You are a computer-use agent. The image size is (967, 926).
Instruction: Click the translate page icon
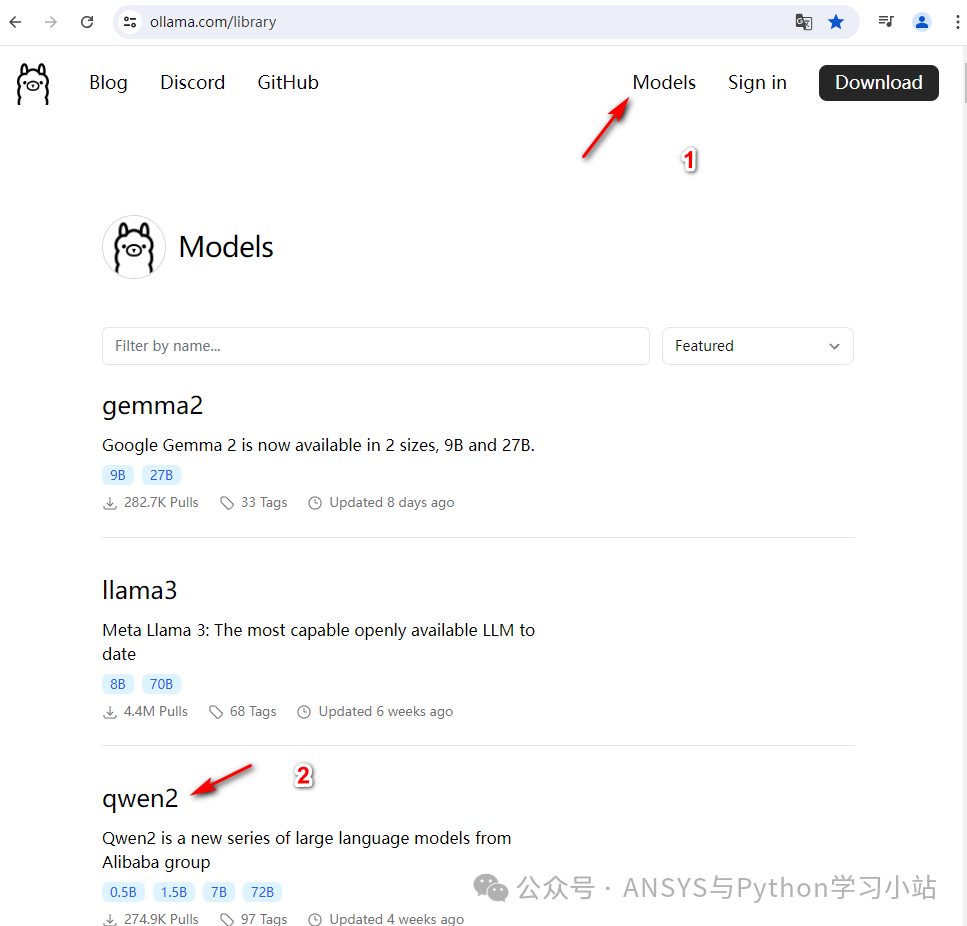point(804,22)
